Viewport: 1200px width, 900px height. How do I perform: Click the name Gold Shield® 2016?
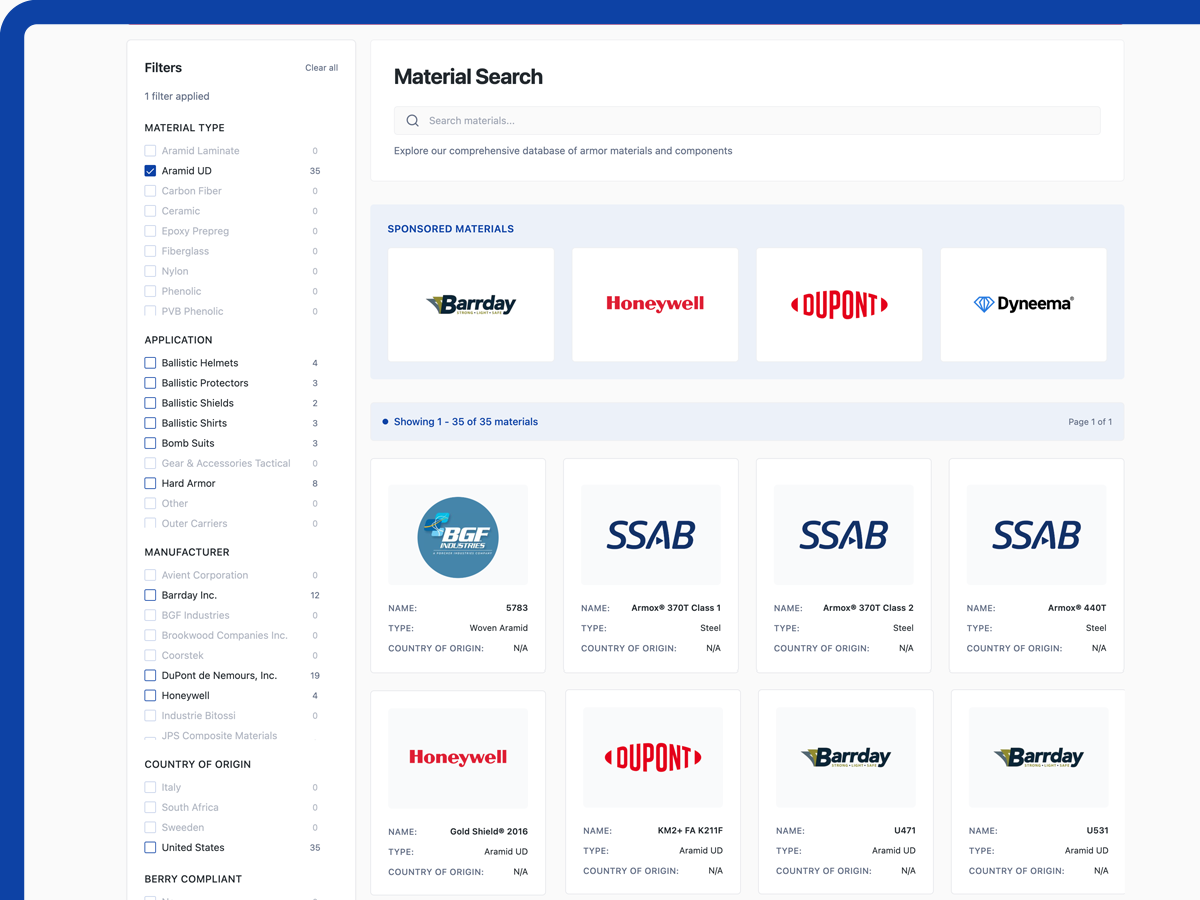coord(489,832)
